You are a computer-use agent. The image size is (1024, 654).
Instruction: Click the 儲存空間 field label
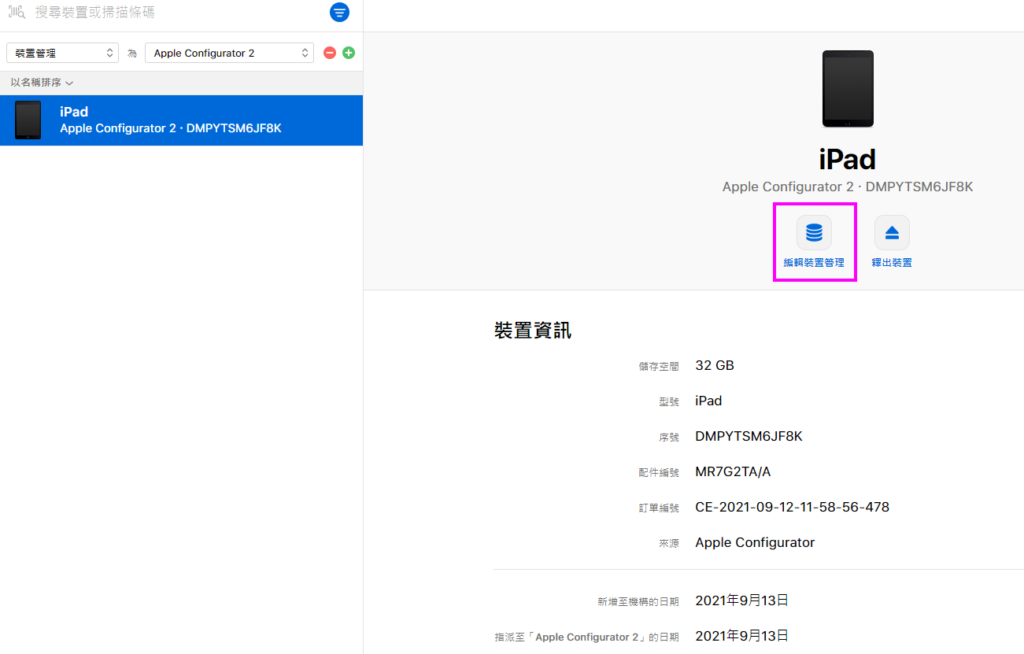659,367
